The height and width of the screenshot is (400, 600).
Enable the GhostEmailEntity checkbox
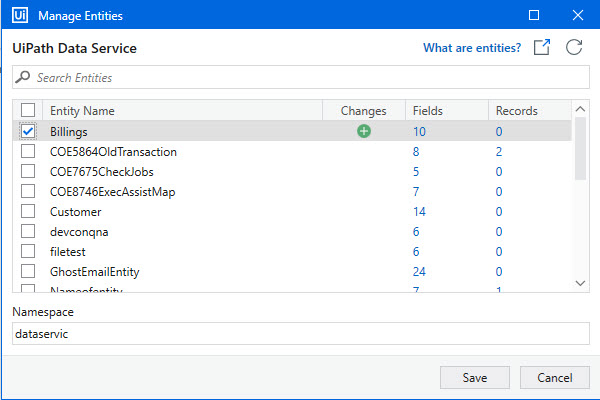[28, 272]
